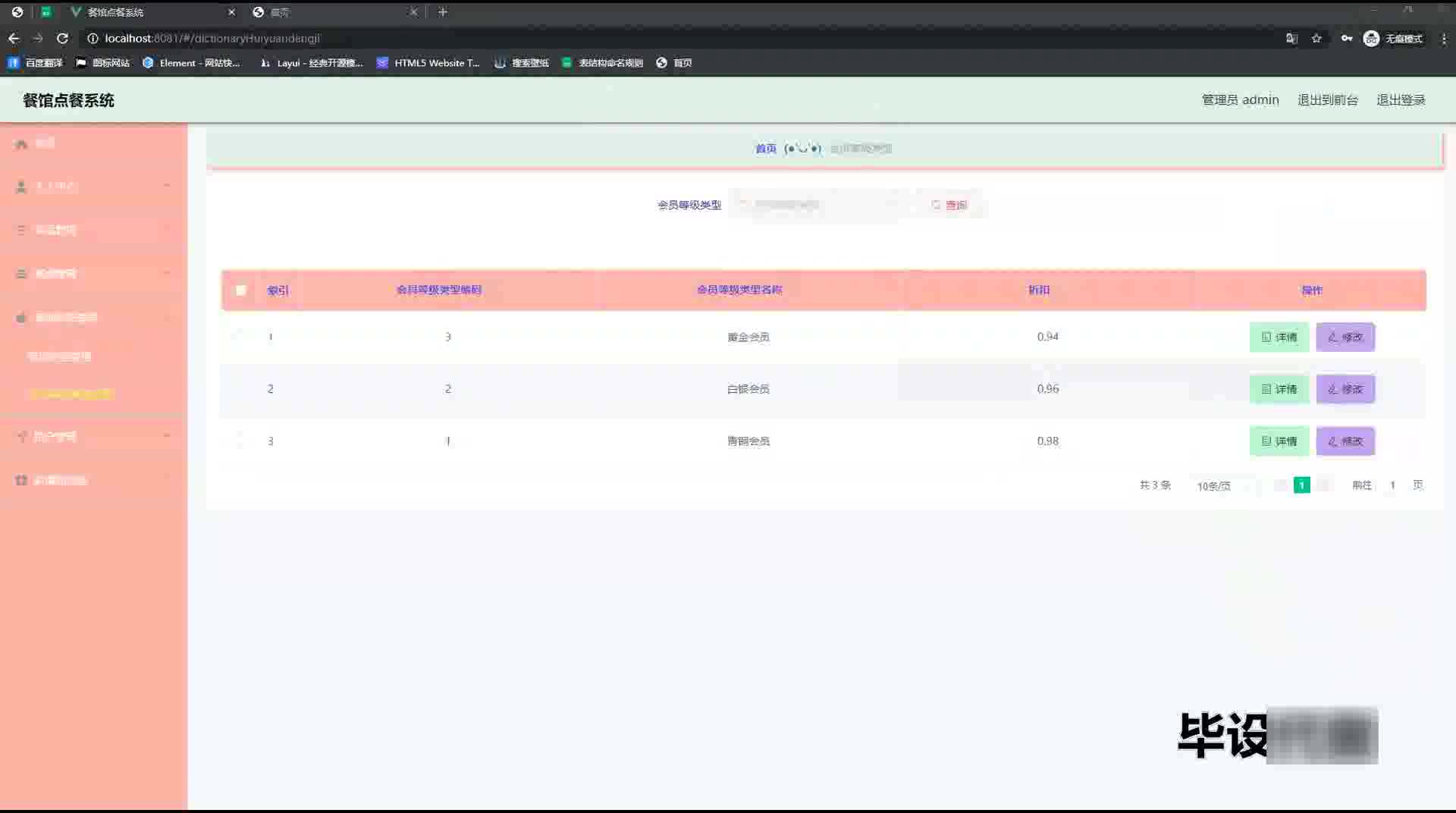Click the browser forward arrow

click(x=38, y=38)
